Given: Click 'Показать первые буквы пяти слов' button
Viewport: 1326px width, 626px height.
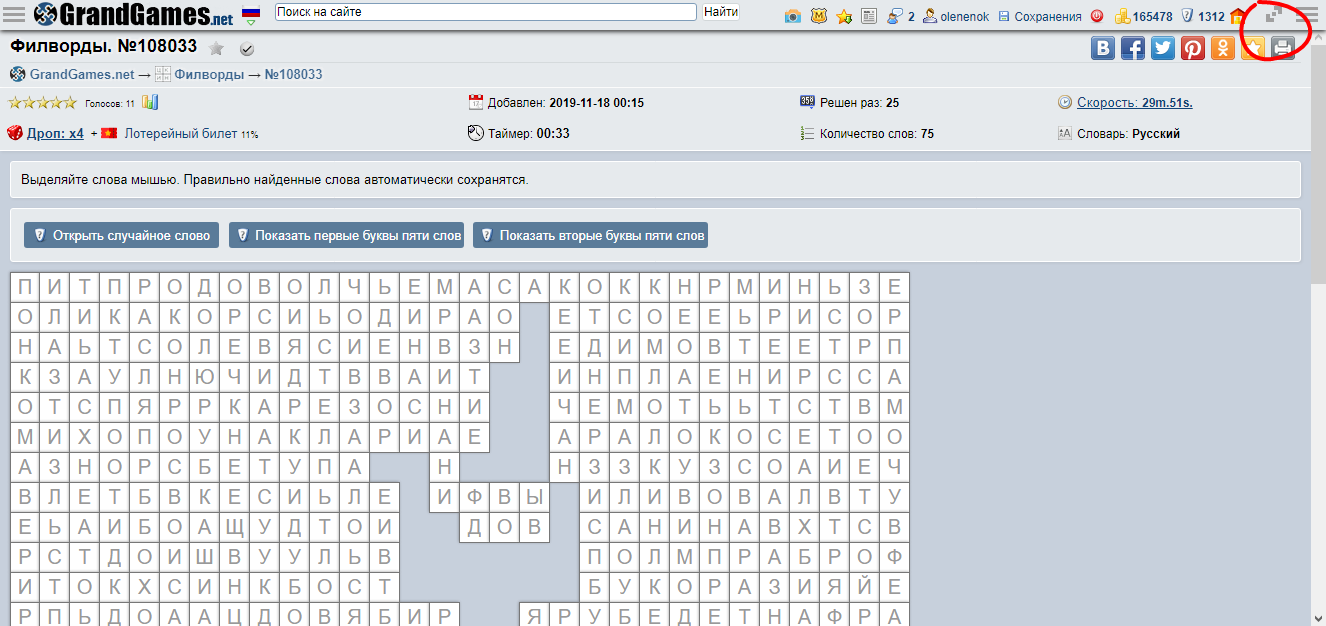Looking at the screenshot, I should [346, 235].
